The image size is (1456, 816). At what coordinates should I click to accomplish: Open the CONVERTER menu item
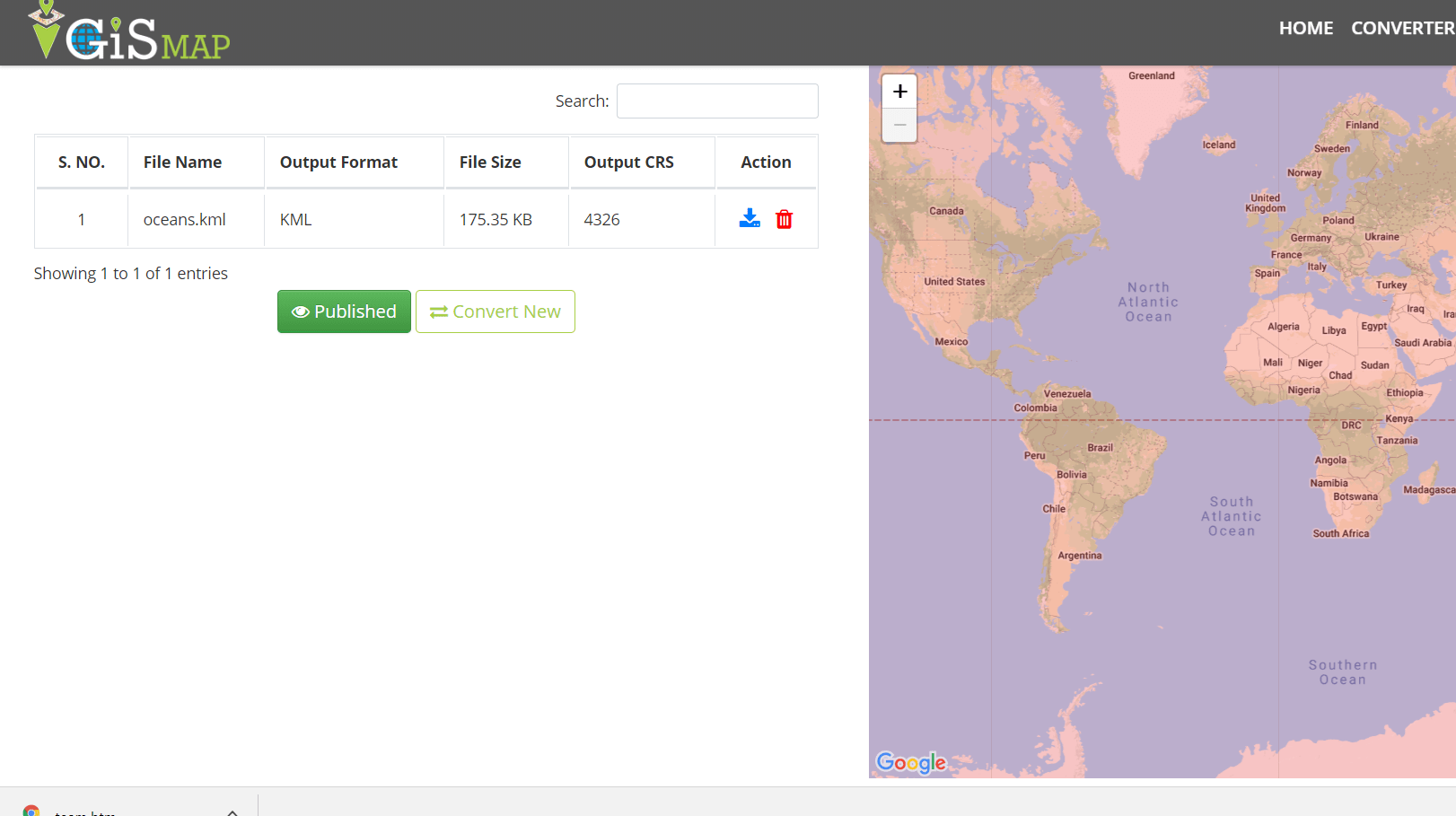tap(1402, 28)
